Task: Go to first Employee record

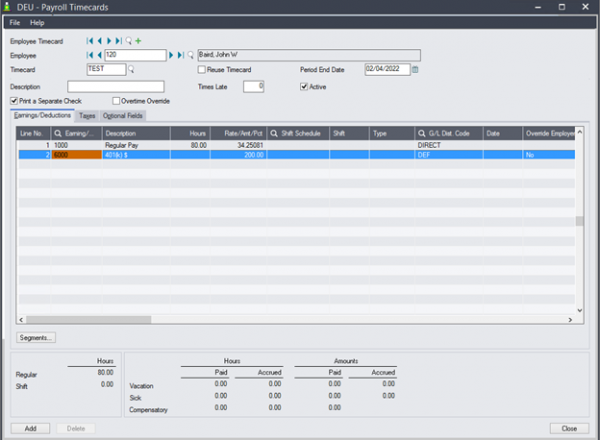Action: 90,55
